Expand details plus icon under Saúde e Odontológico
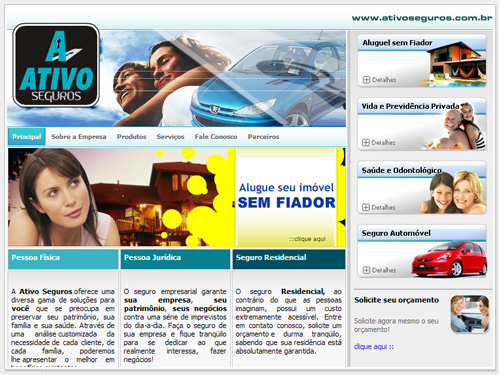 [366, 207]
